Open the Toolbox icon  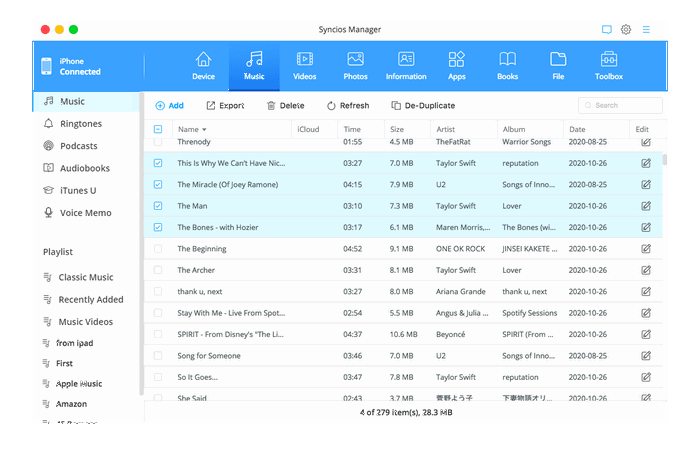[x=608, y=60]
